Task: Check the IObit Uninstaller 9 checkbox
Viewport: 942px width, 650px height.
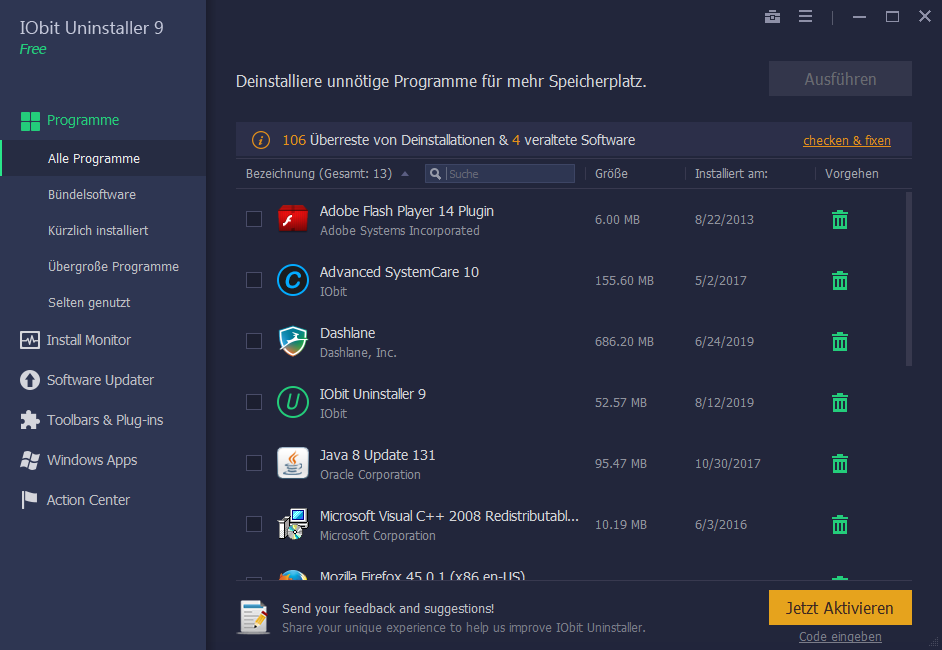Action: coord(254,402)
